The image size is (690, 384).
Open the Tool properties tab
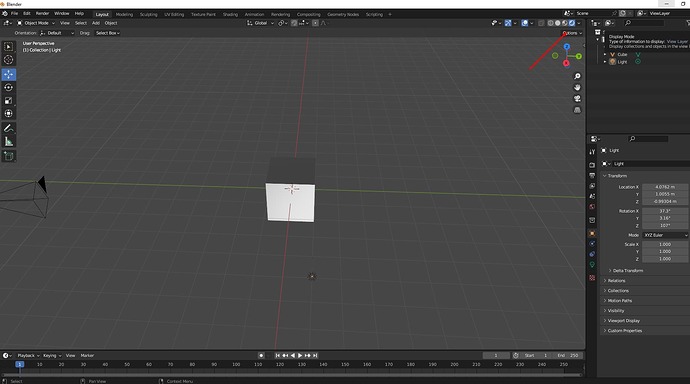(592, 152)
